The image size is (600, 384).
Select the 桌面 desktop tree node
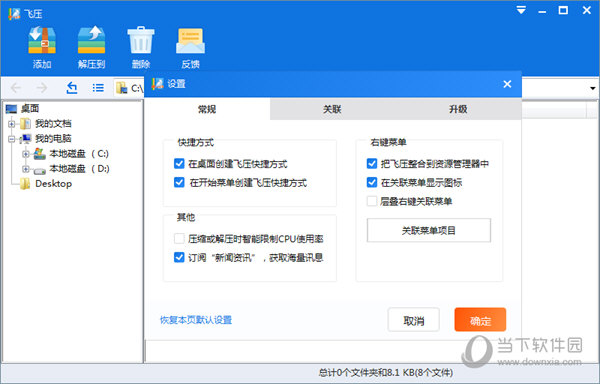pos(29,109)
